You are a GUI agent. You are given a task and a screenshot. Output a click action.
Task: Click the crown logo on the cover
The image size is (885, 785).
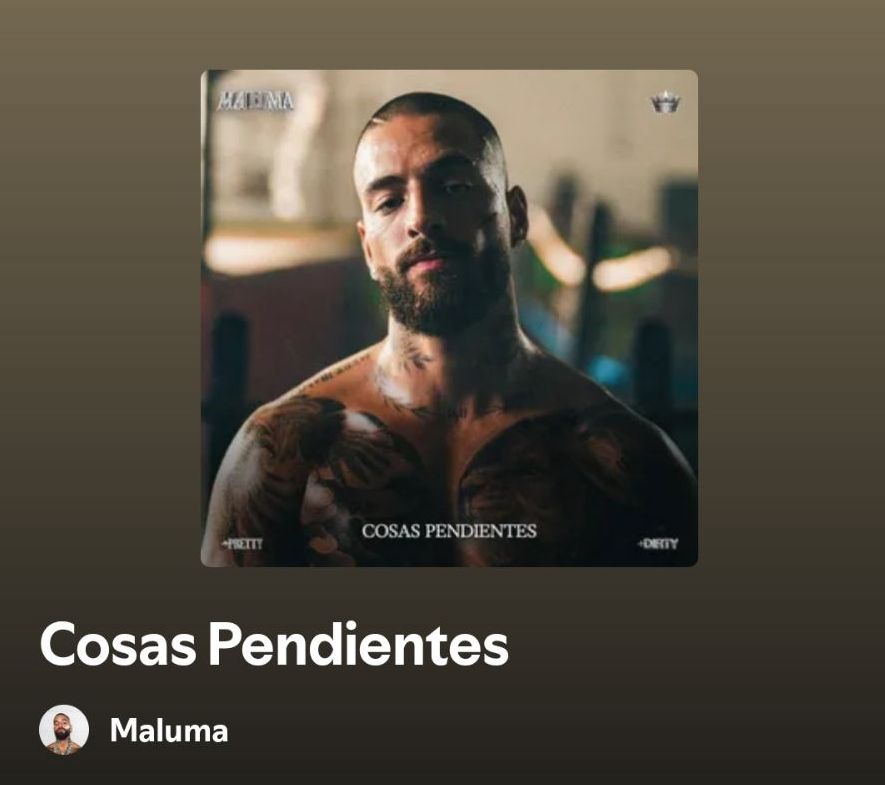(x=665, y=102)
